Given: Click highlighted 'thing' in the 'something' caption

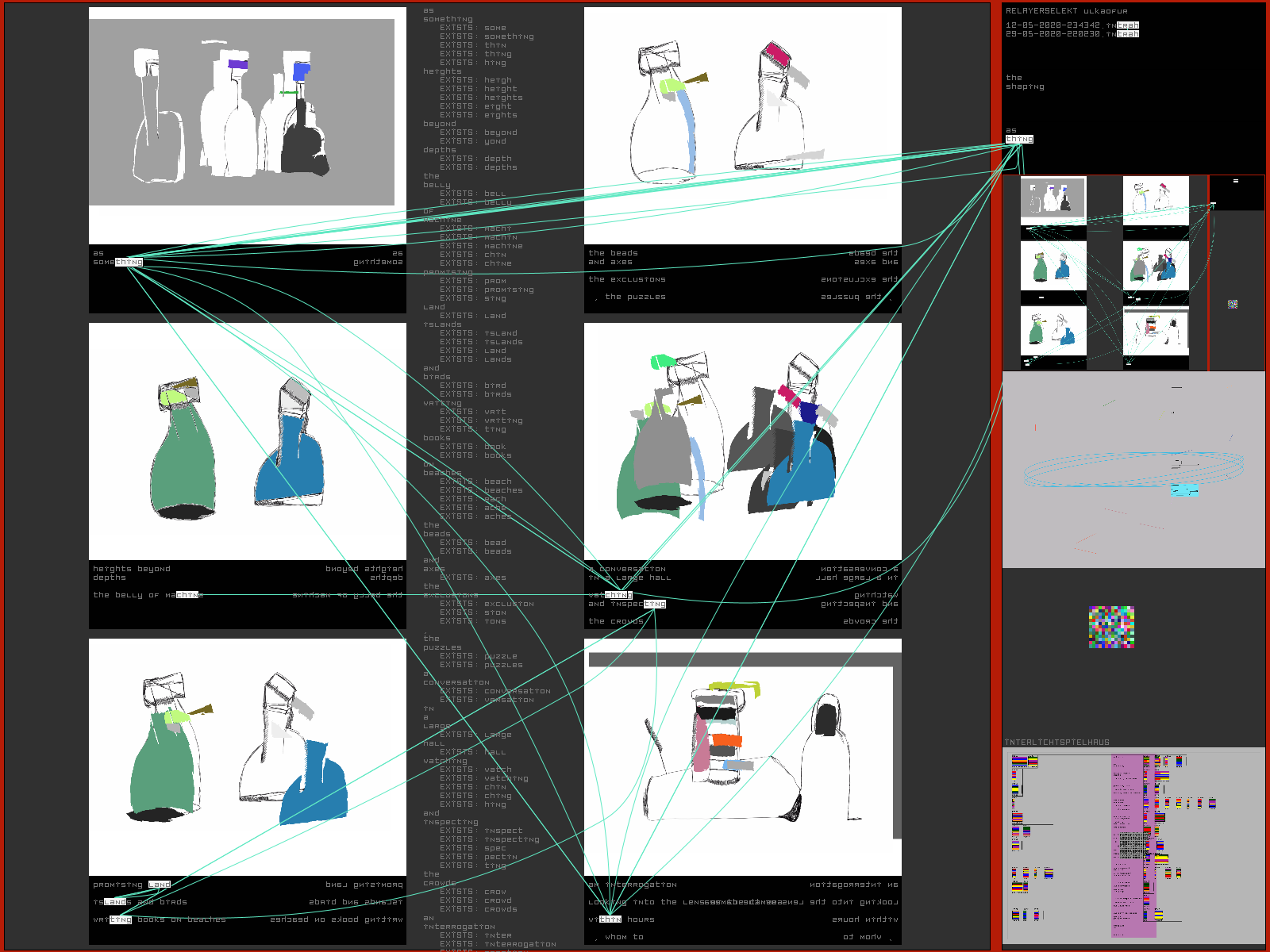Looking at the screenshot, I should coord(129,262).
